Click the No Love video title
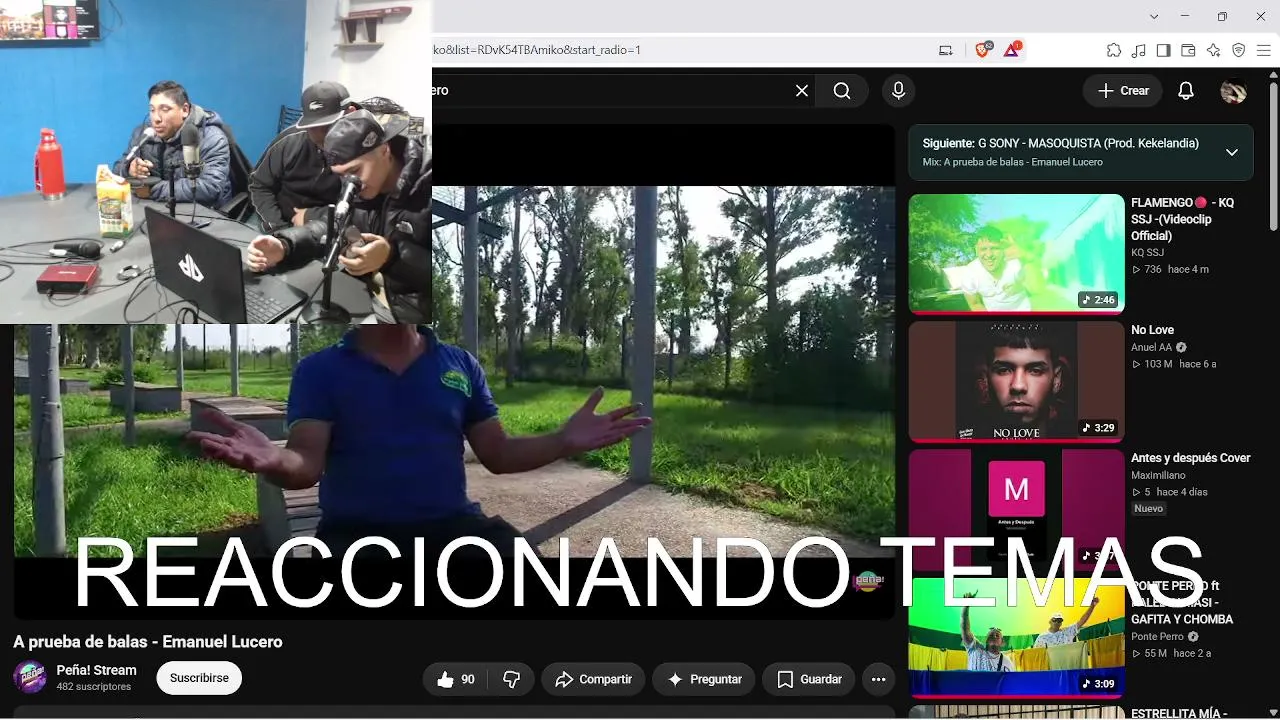Image resolution: width=1280 pixels, height=720 pixels. [1152, 330]
